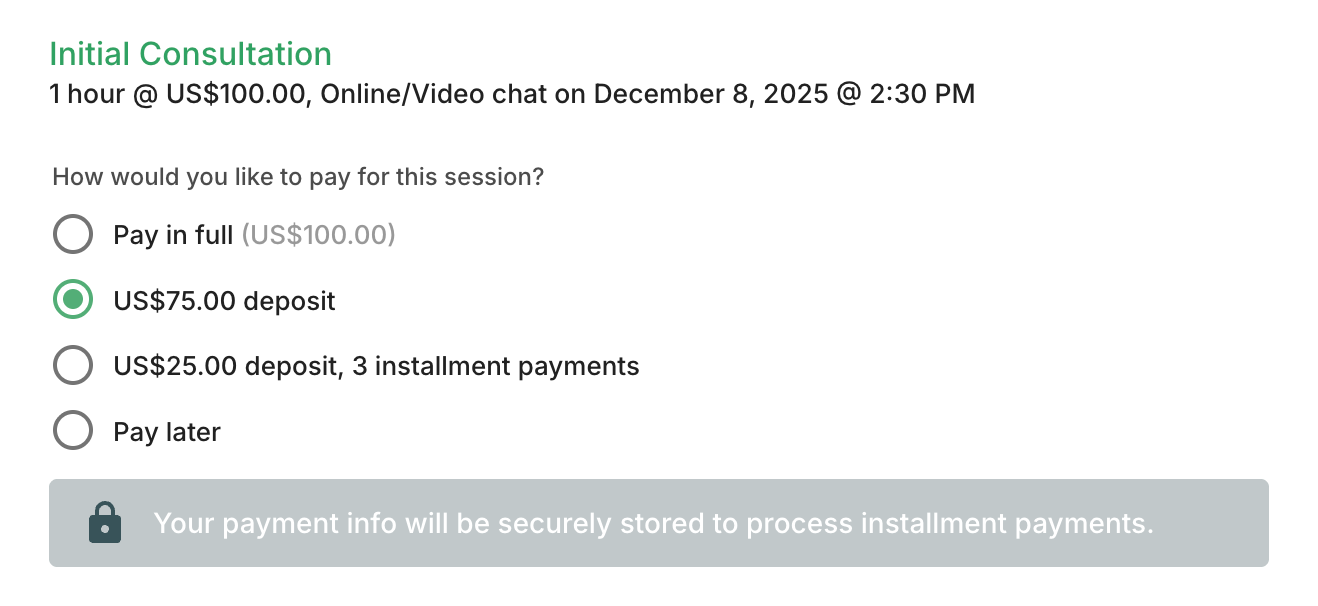Select the Pay later radio button
The width and height of the screenshot is (1318, 606).
(73, 432)
